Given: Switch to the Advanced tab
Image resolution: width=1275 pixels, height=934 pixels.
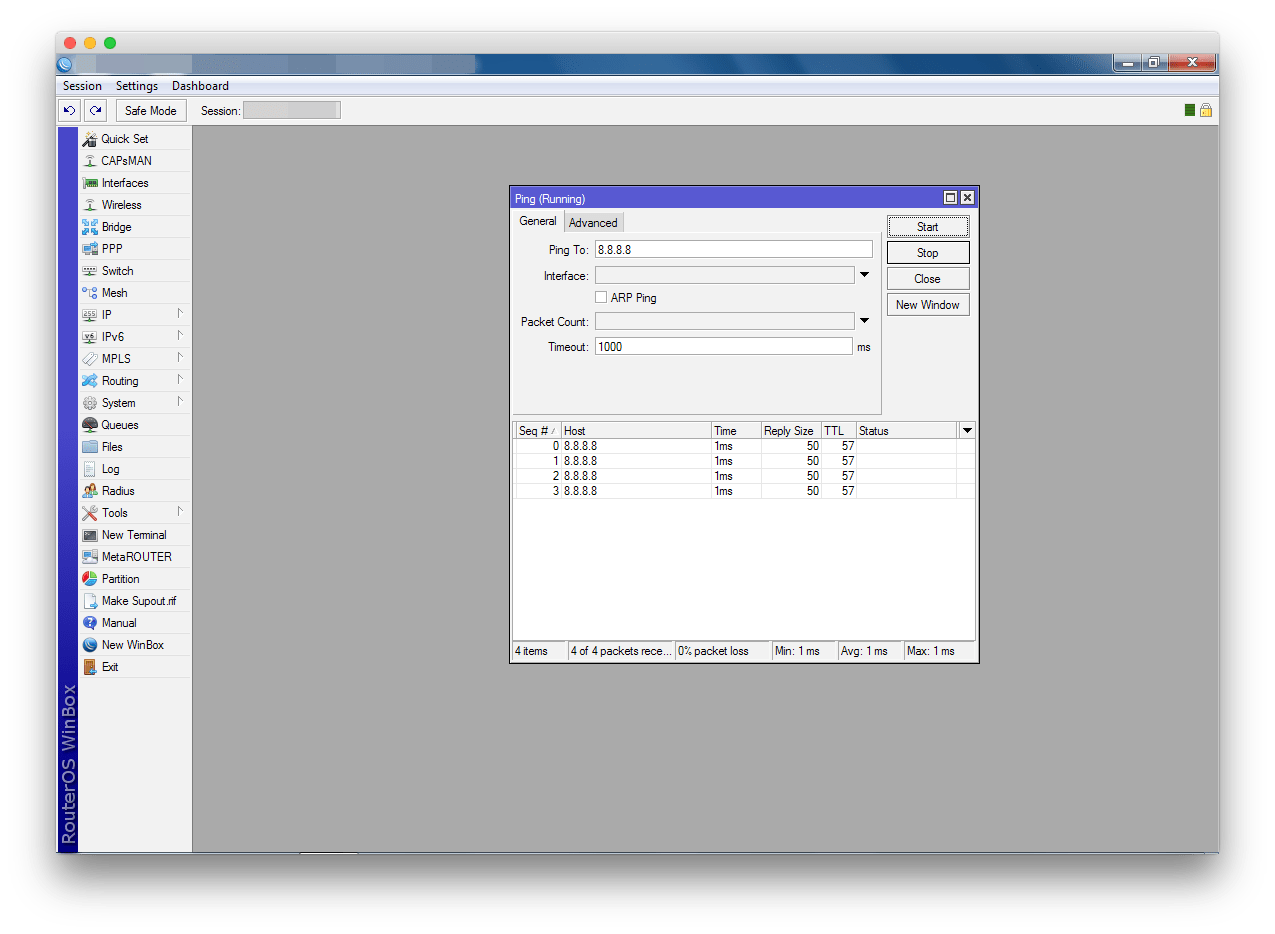Looking at the screenshot, I should coord(593,223).
